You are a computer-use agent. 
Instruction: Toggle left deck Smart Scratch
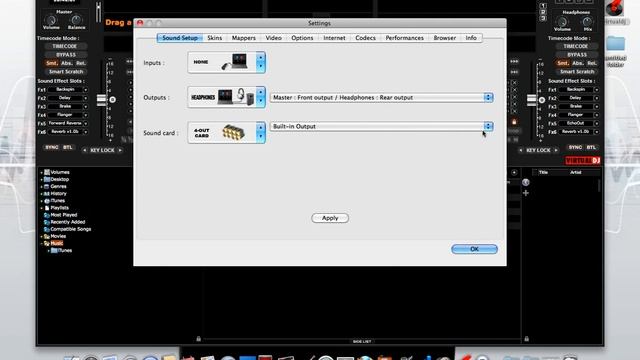66,71
